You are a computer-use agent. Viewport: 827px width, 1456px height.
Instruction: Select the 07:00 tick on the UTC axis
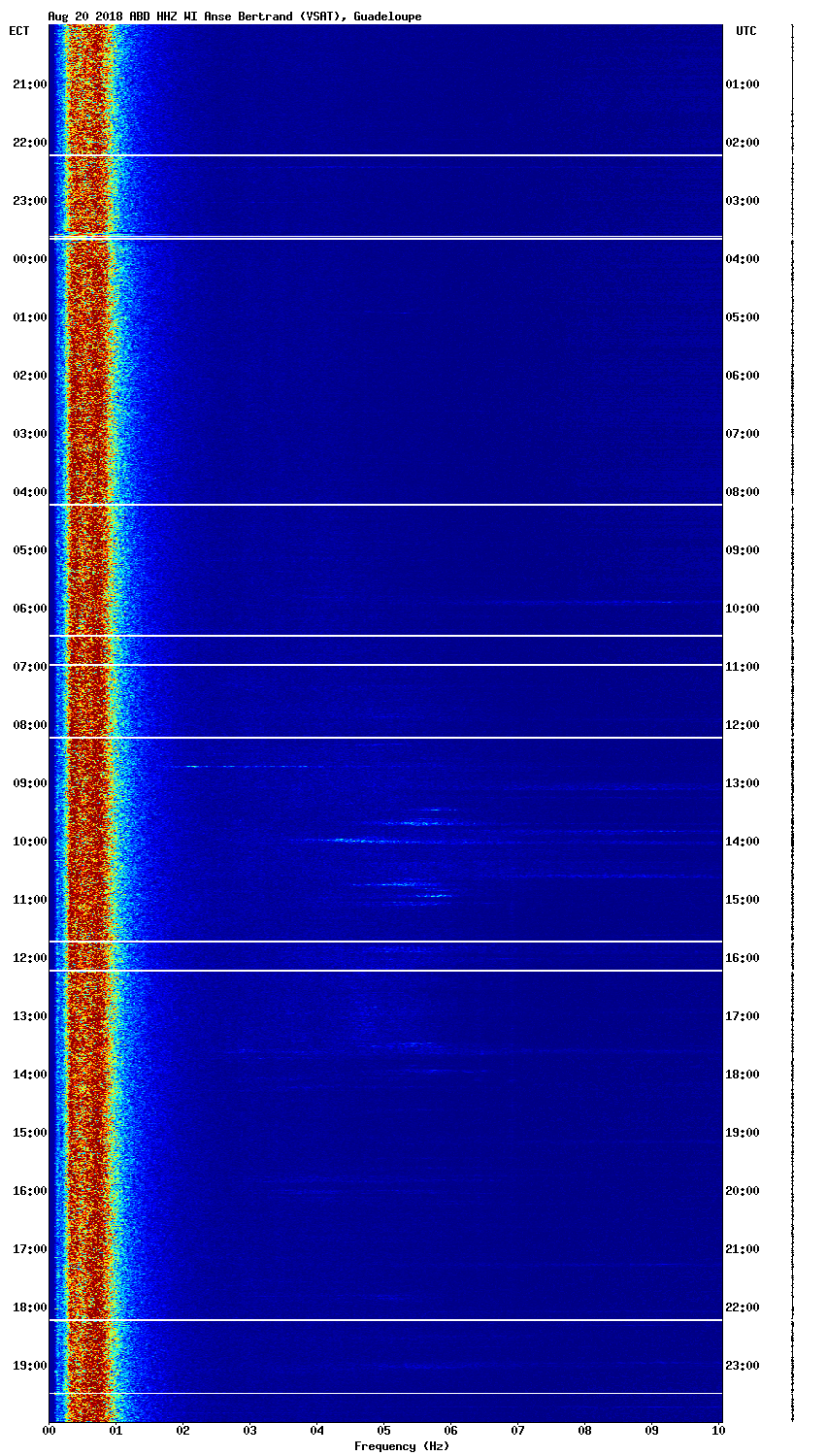[743, 434]
